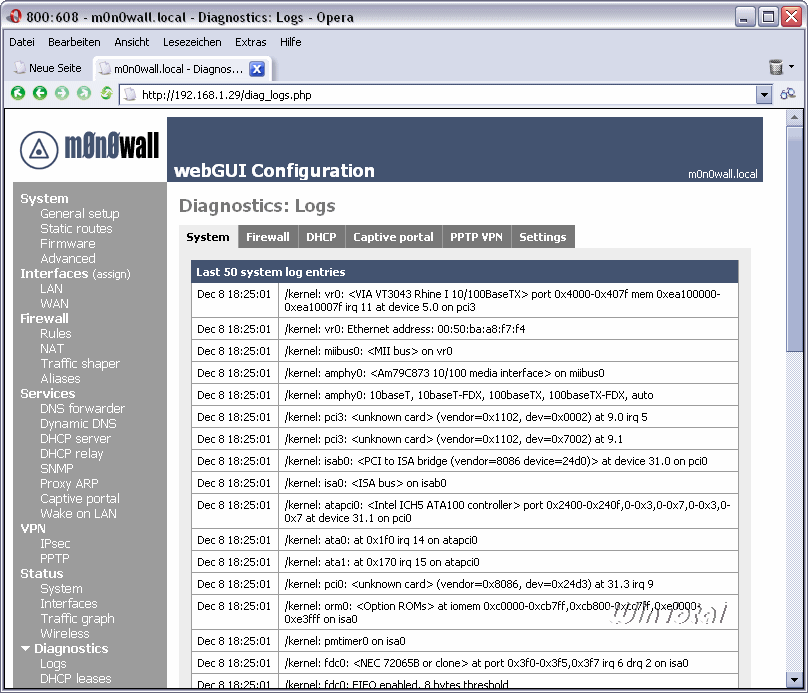This screenshot has height=693, width=808.
Task: Open General setup in sidebar
Action: (79, 213)
